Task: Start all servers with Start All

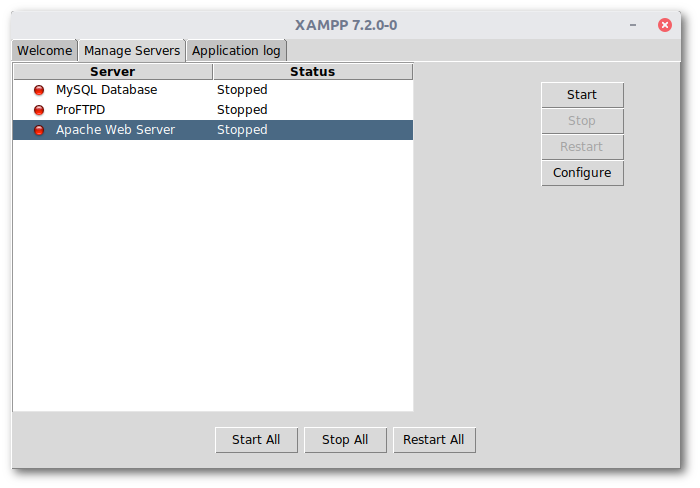Action: coord(256,440)
